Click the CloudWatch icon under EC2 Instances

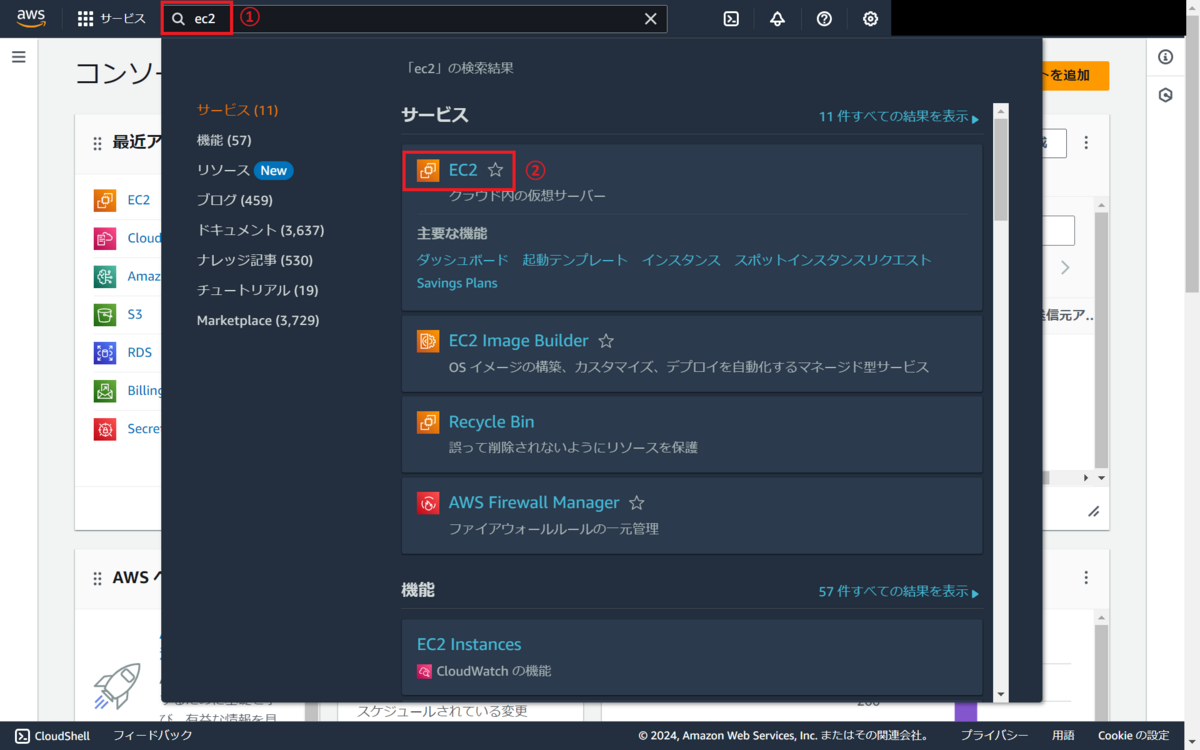(x=424, y=671)
